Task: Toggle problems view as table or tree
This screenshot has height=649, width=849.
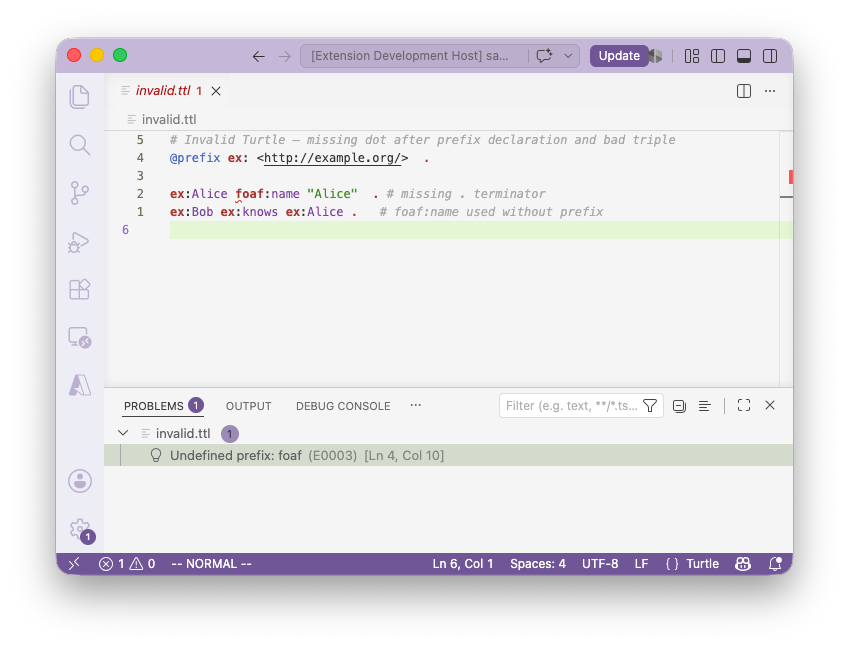Action: (704, 406)
